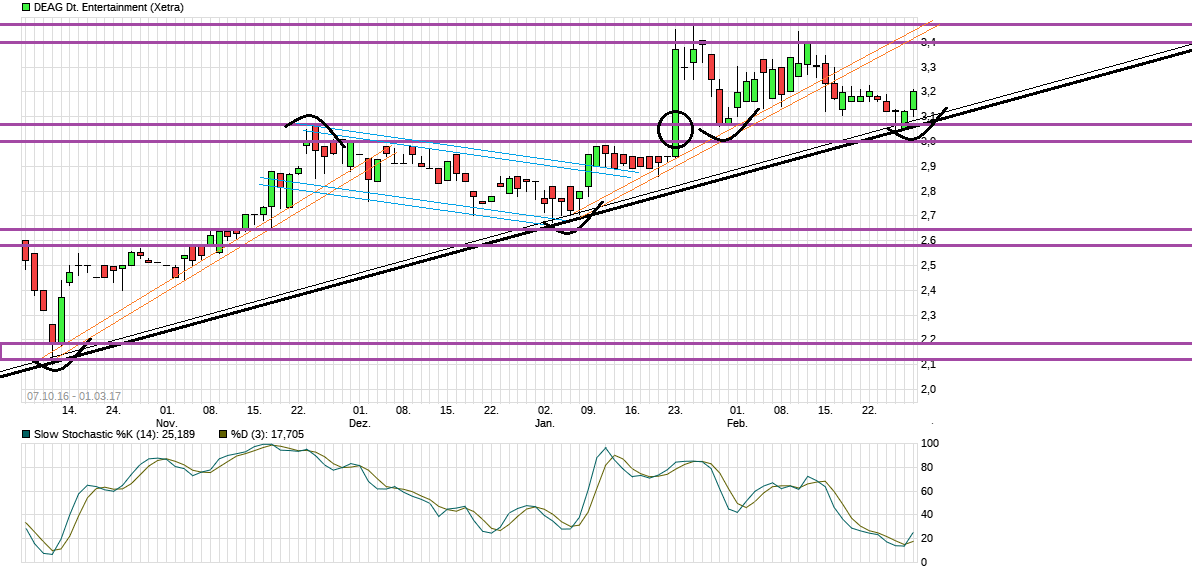Click the last green candle at chart's right end
This screenshot has height=574, width=1192.
click(x=913, y=100)
